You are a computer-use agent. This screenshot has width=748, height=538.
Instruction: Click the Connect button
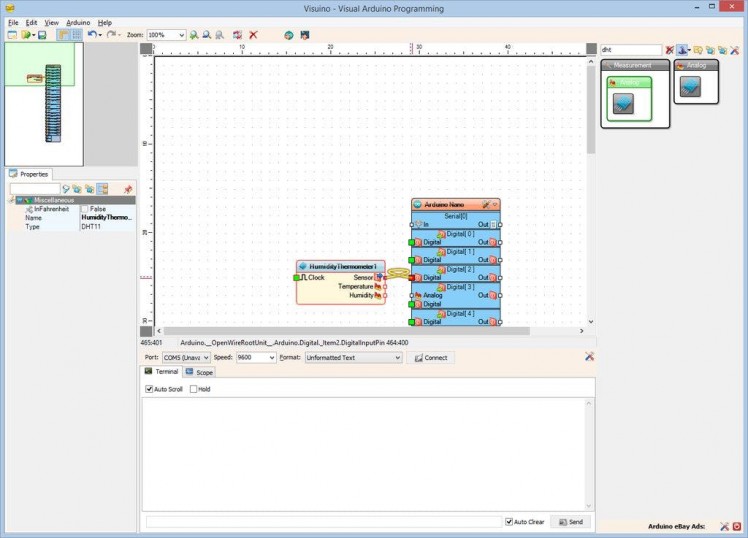[431, 357]
